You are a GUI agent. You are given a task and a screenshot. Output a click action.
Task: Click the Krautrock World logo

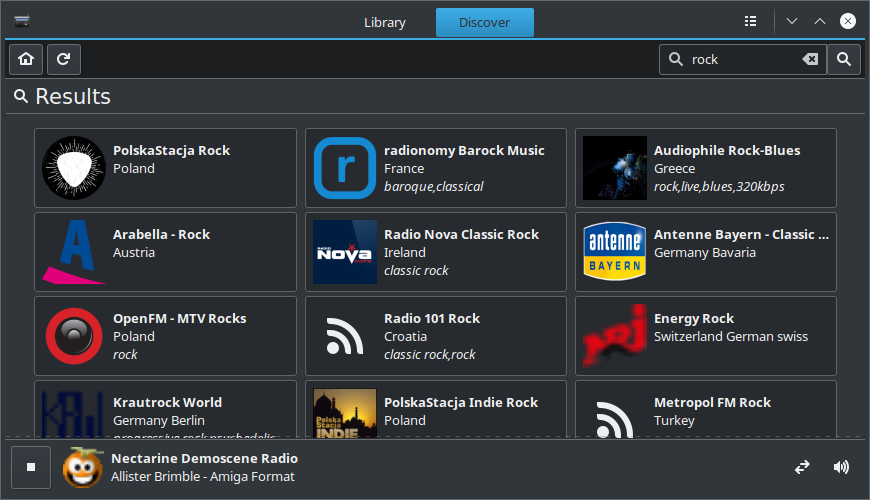tap(74, 413)
